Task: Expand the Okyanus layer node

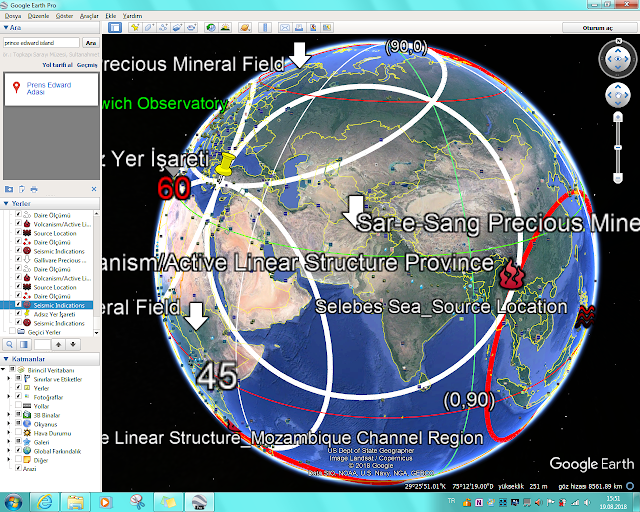Action: point(9,423)
